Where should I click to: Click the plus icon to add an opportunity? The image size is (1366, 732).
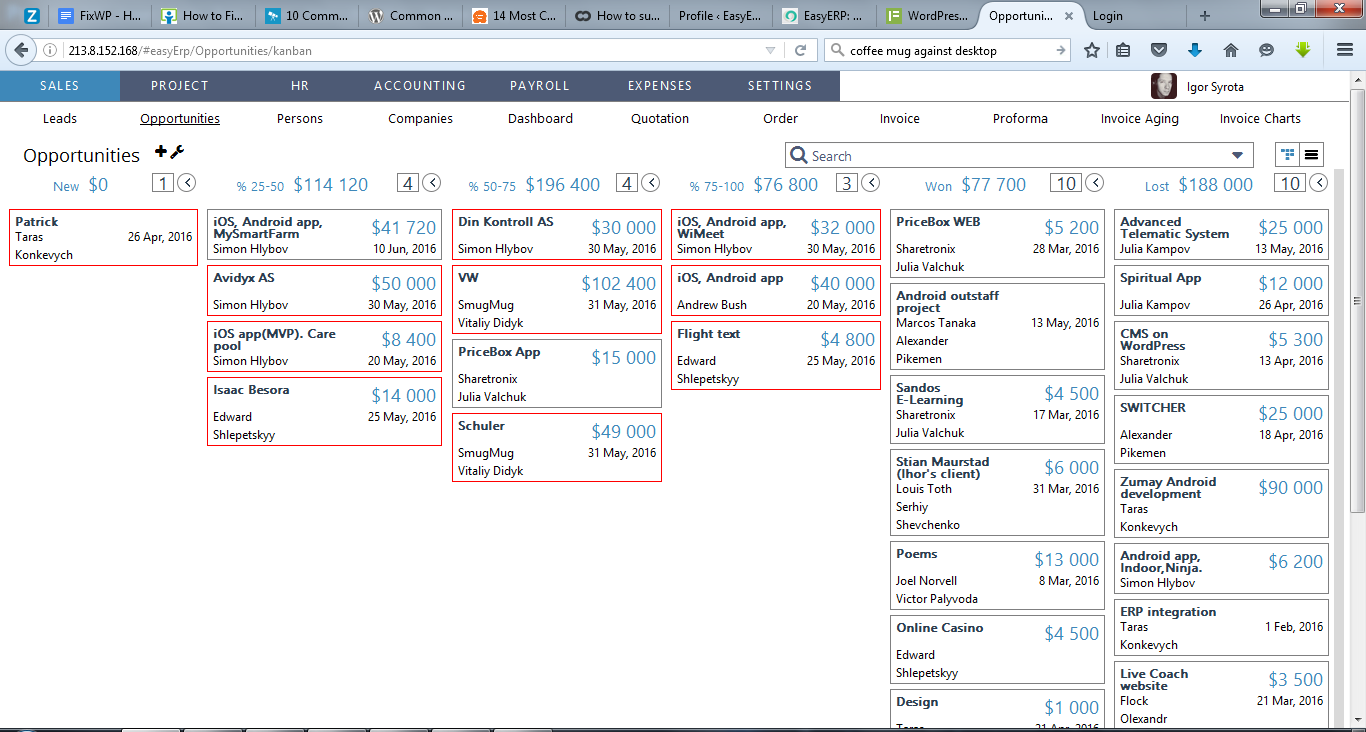pyautogui.click(x=161, y=151)
